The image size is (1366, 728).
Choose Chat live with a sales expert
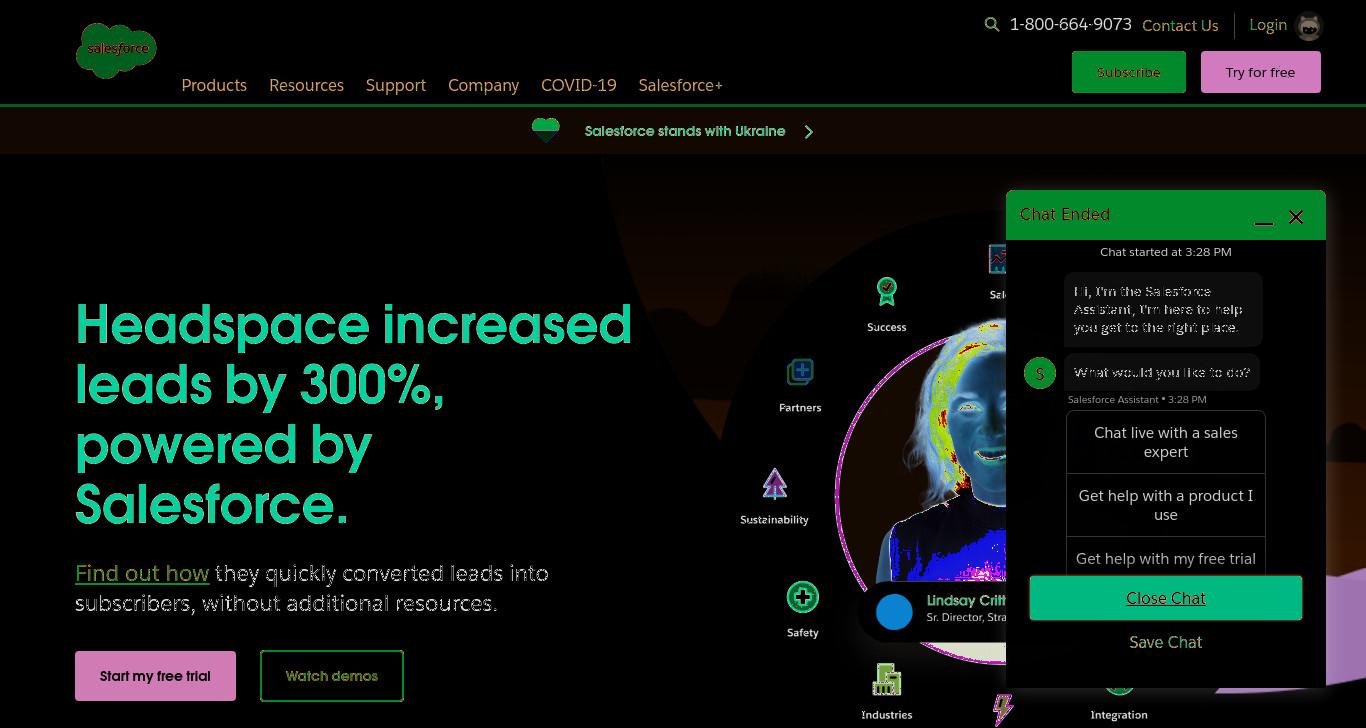[x=1166, y=442]
